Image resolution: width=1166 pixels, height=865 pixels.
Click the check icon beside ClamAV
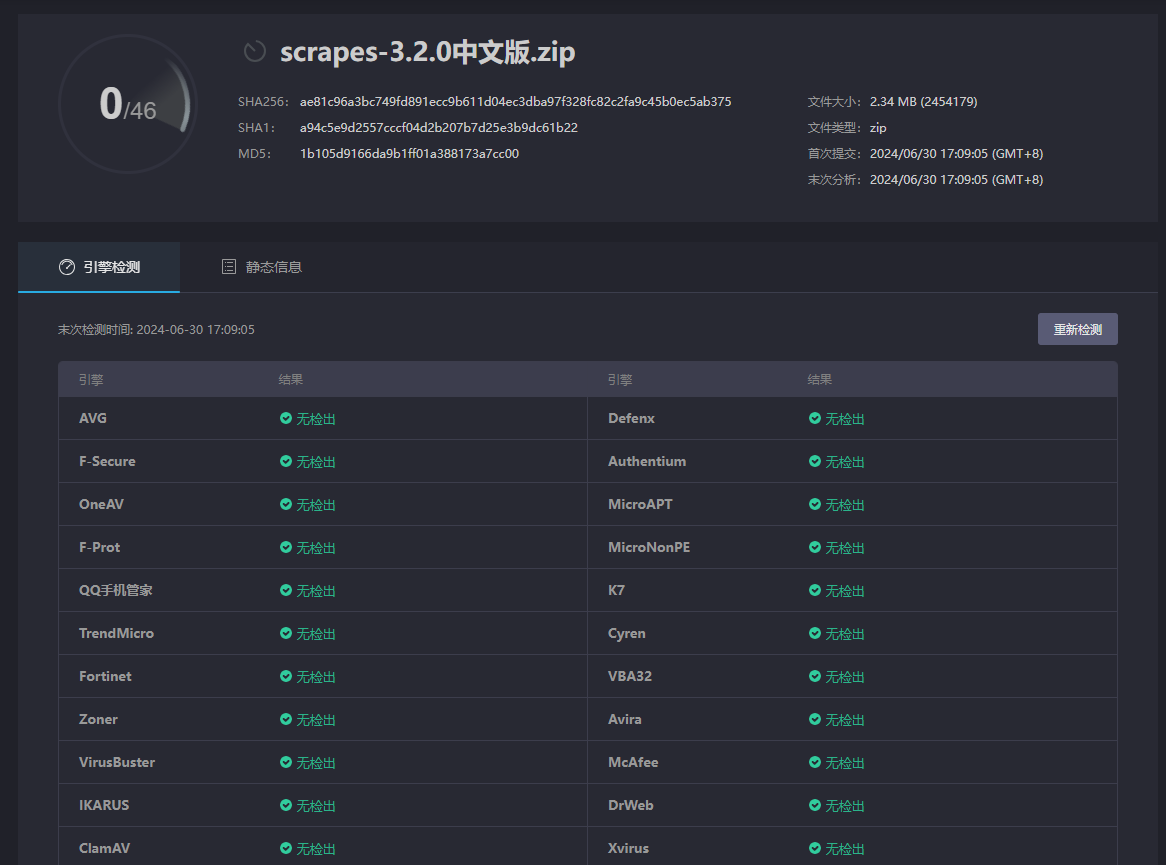coord(286,848)
